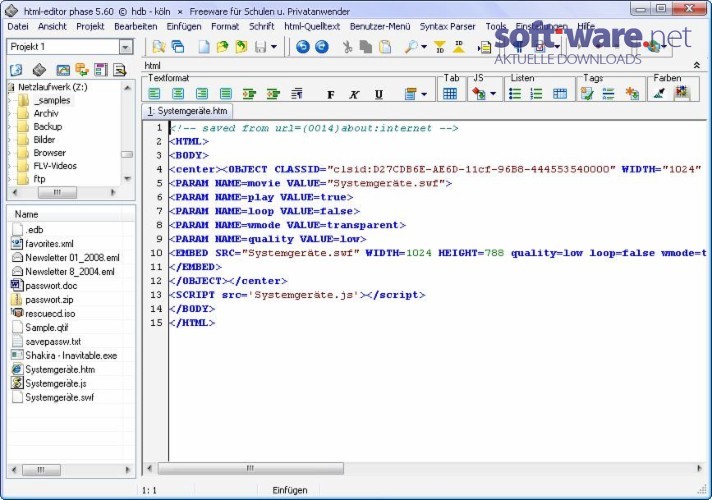Collapse the toolbar panel double chevron
712x500 pixels.
[x=697, y=65]
